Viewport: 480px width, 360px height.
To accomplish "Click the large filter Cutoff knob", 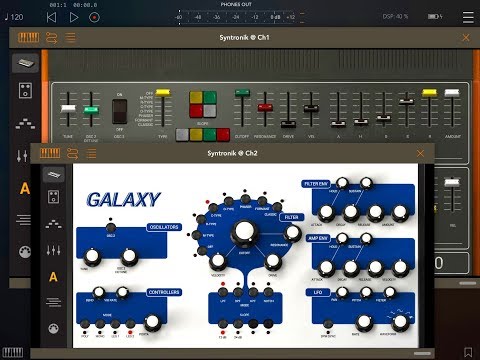I will (244, 231).
